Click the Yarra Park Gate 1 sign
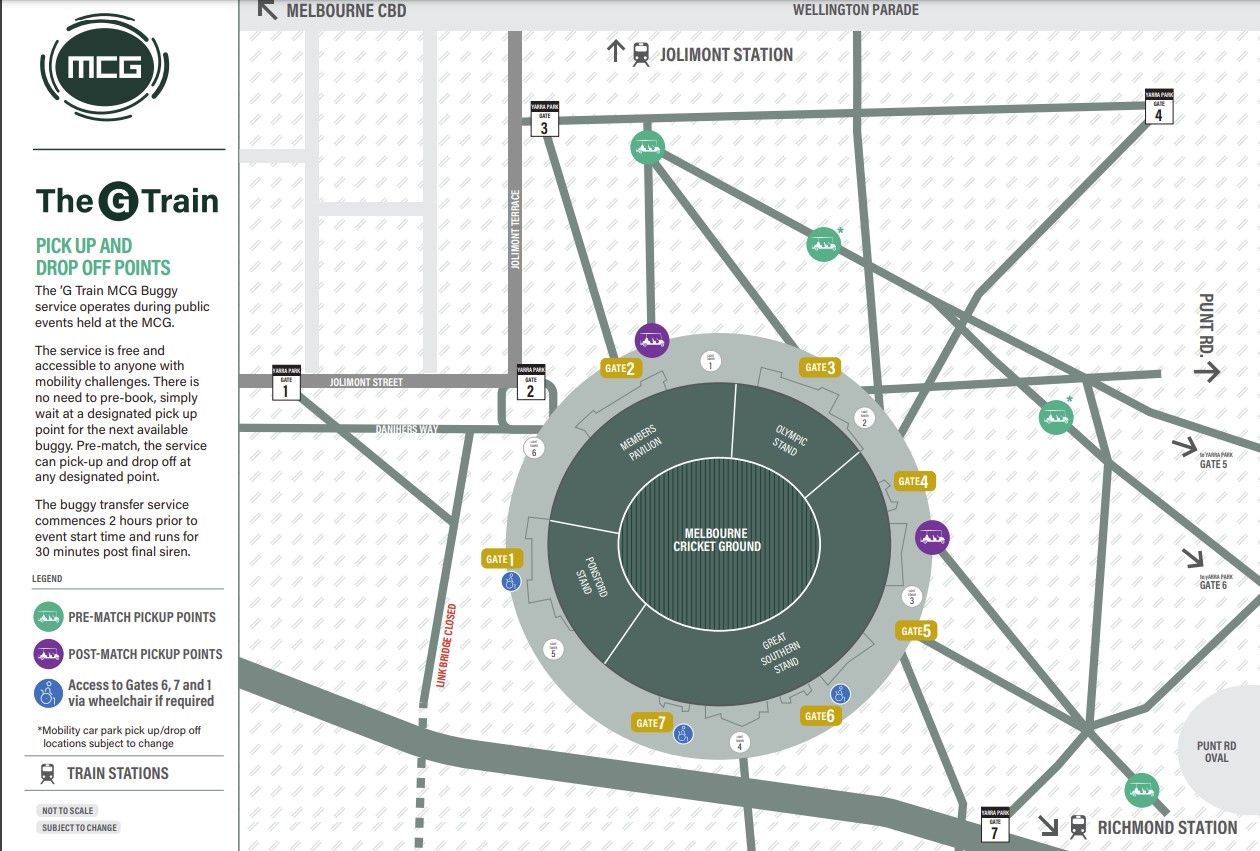Image resolution: width=1260 pixels, height=851 pixels. point(286,382)
